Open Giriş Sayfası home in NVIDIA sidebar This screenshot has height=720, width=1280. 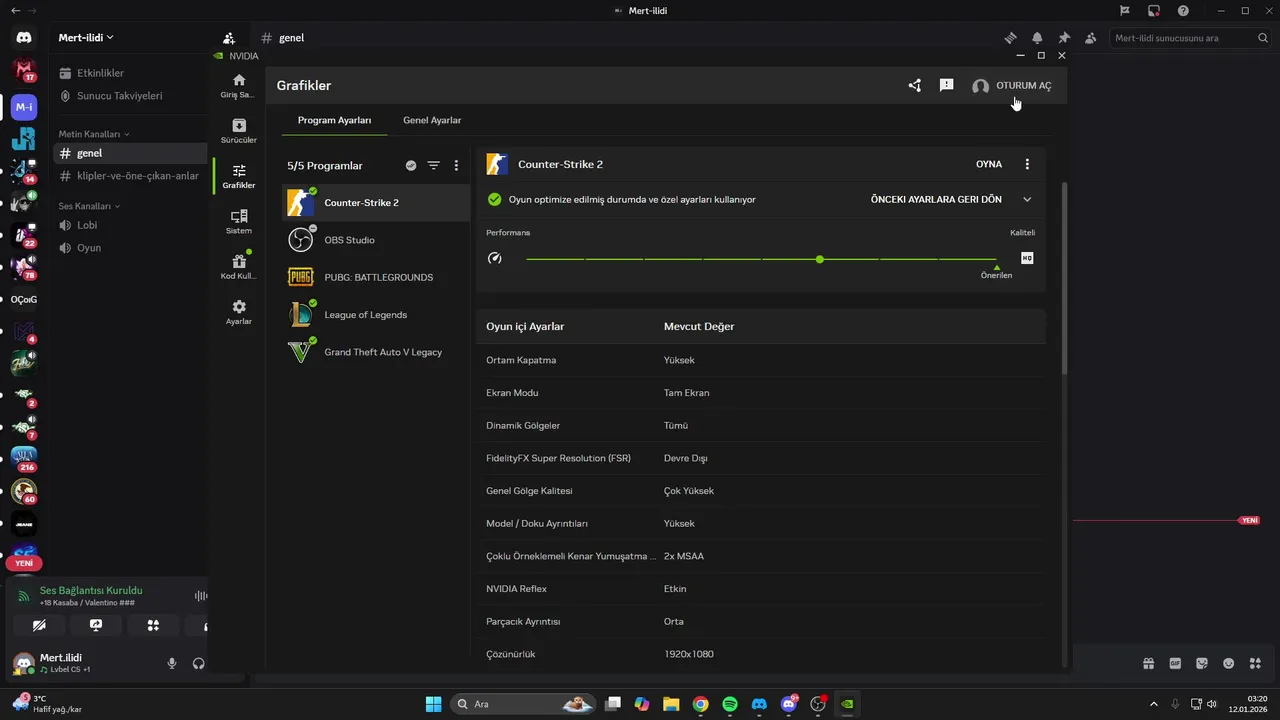(238, 85)
